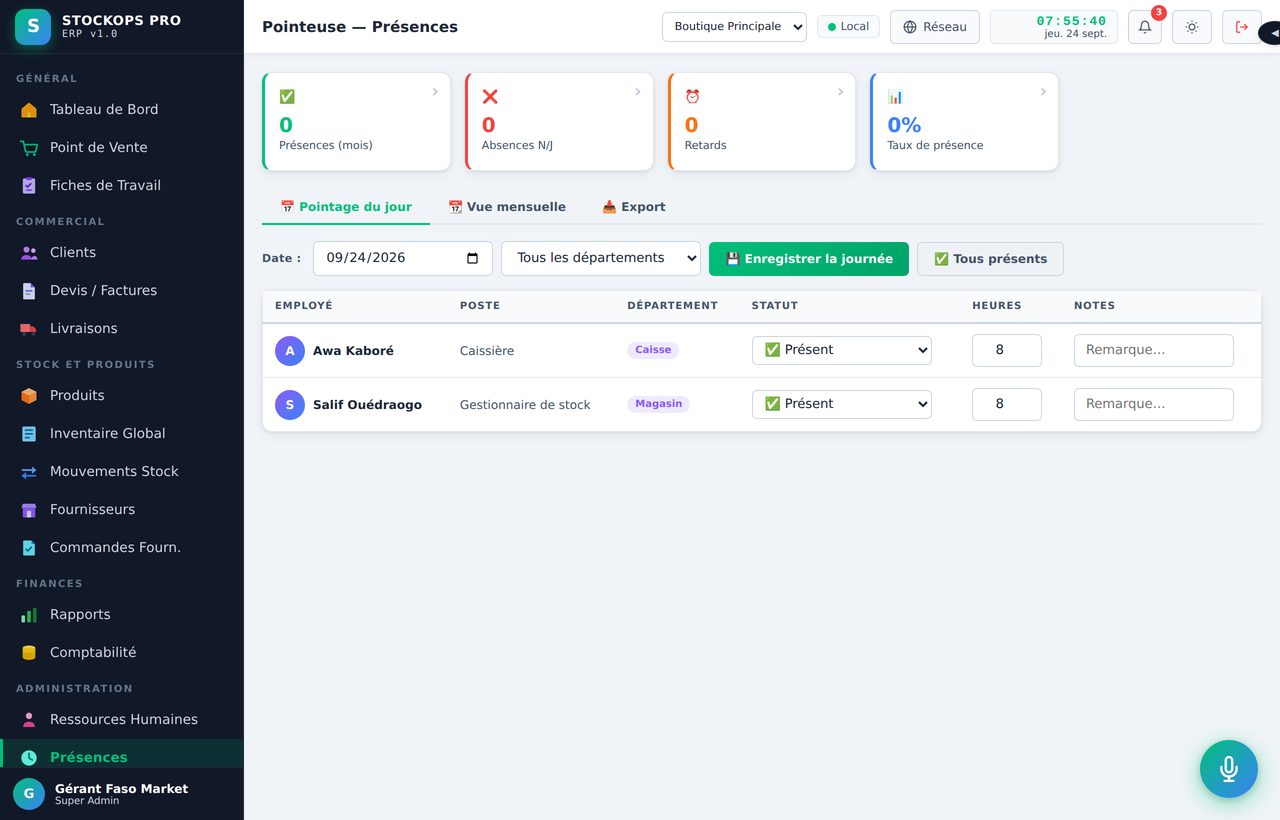Open Ressources Humaines
This screenshot has height=820, width=1280.
tap(122, 719)
